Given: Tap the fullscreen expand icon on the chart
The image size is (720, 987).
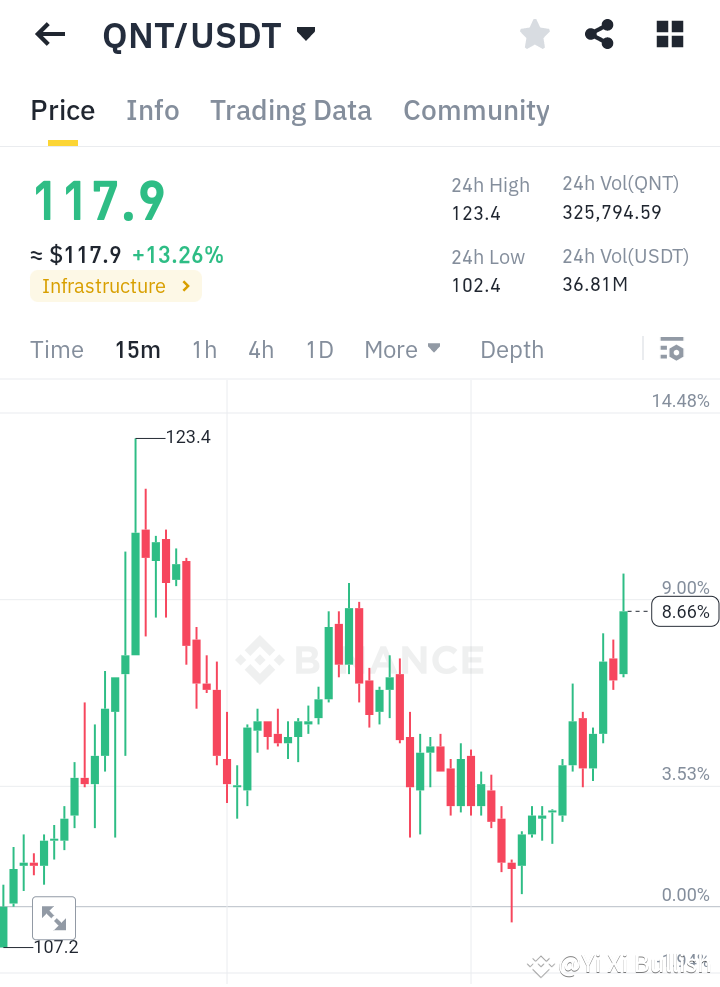Looking at the screenshot, I should (x=53, y=917).
